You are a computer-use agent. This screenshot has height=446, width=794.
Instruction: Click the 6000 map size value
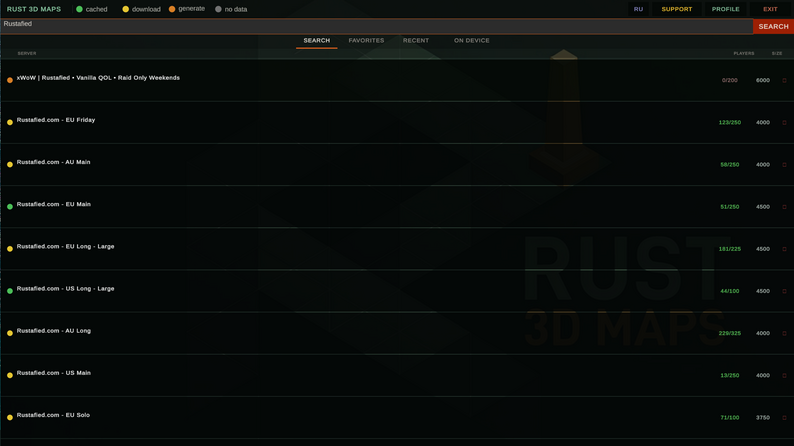tap(763, 80)
